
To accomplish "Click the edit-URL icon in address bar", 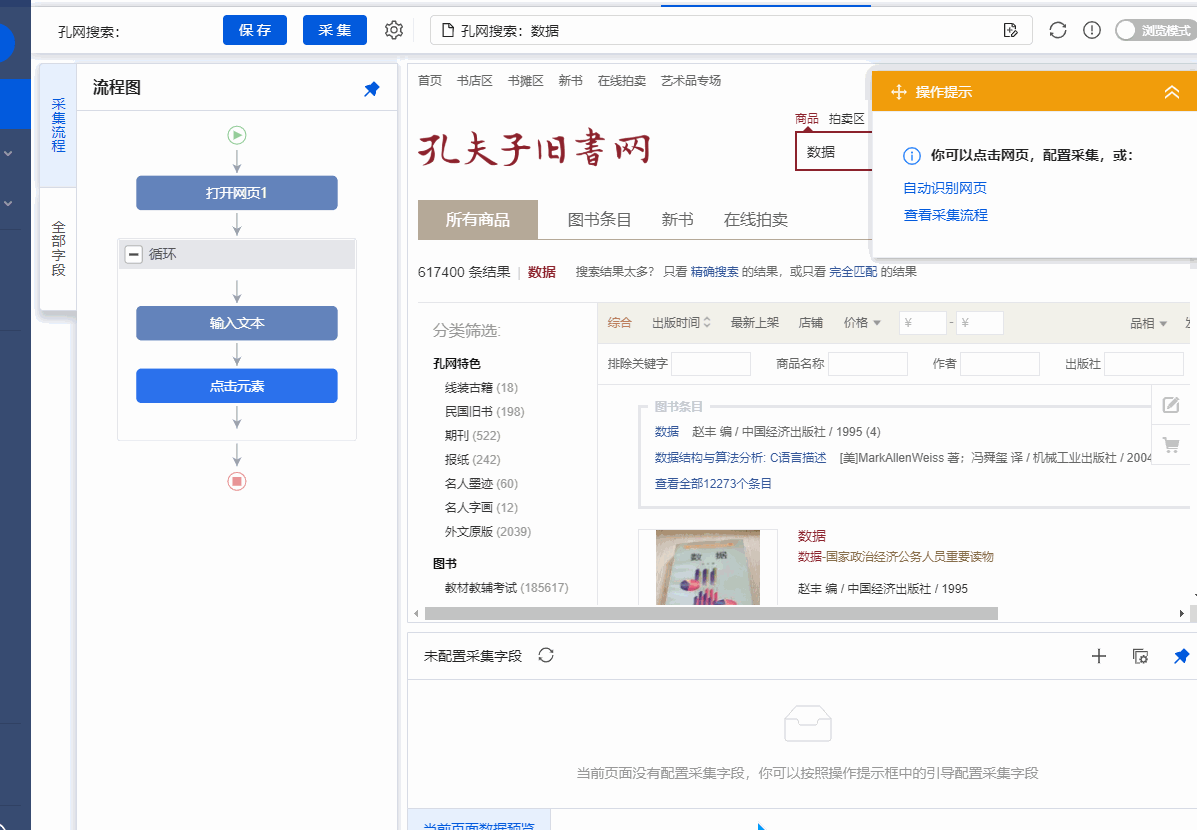I will coord(1011,31).
